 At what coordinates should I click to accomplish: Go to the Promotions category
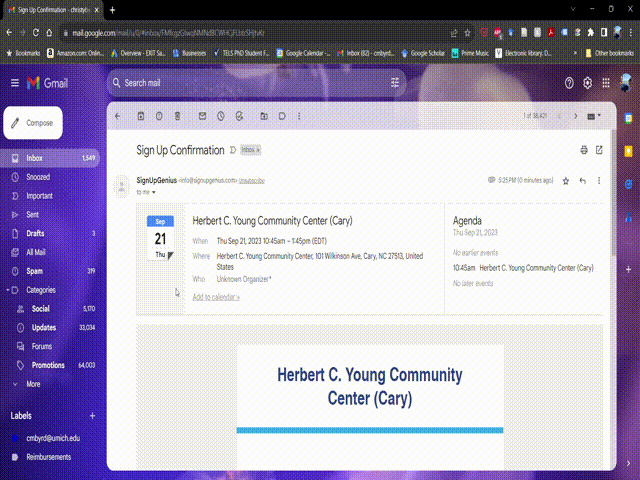tap(48, 365)
